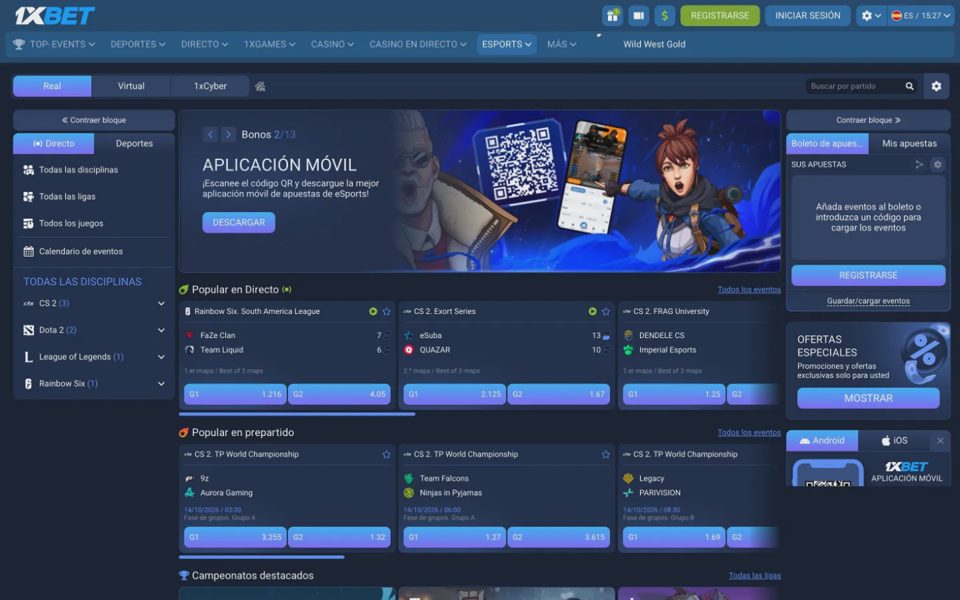960x600 pixels.
Task: Open DEPORTES menu
Action: coord(138,44)
